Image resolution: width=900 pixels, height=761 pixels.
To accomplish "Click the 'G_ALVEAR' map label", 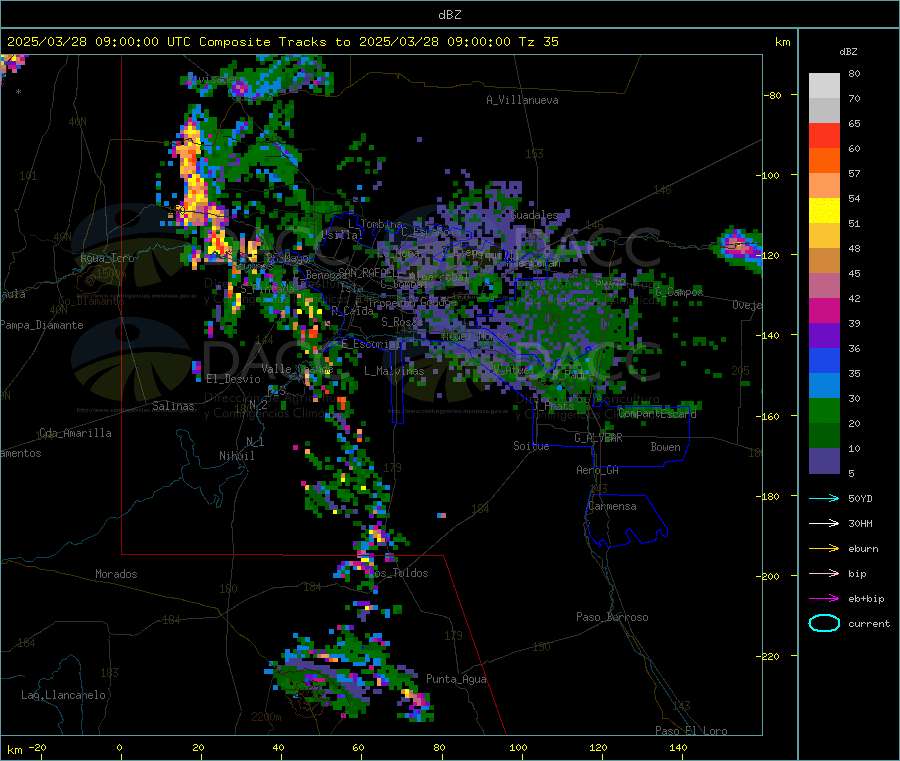I will [x=598, y=438].
